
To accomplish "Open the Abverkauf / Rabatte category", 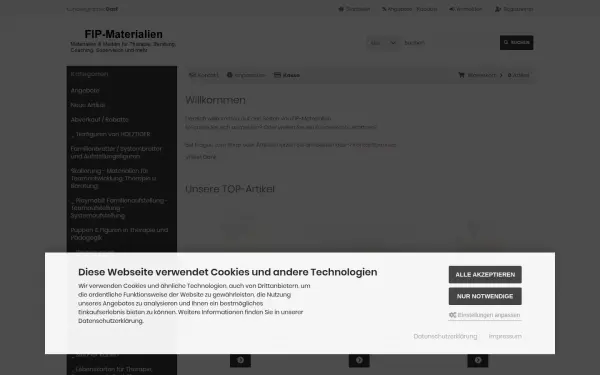I will (x=99, y=119).
